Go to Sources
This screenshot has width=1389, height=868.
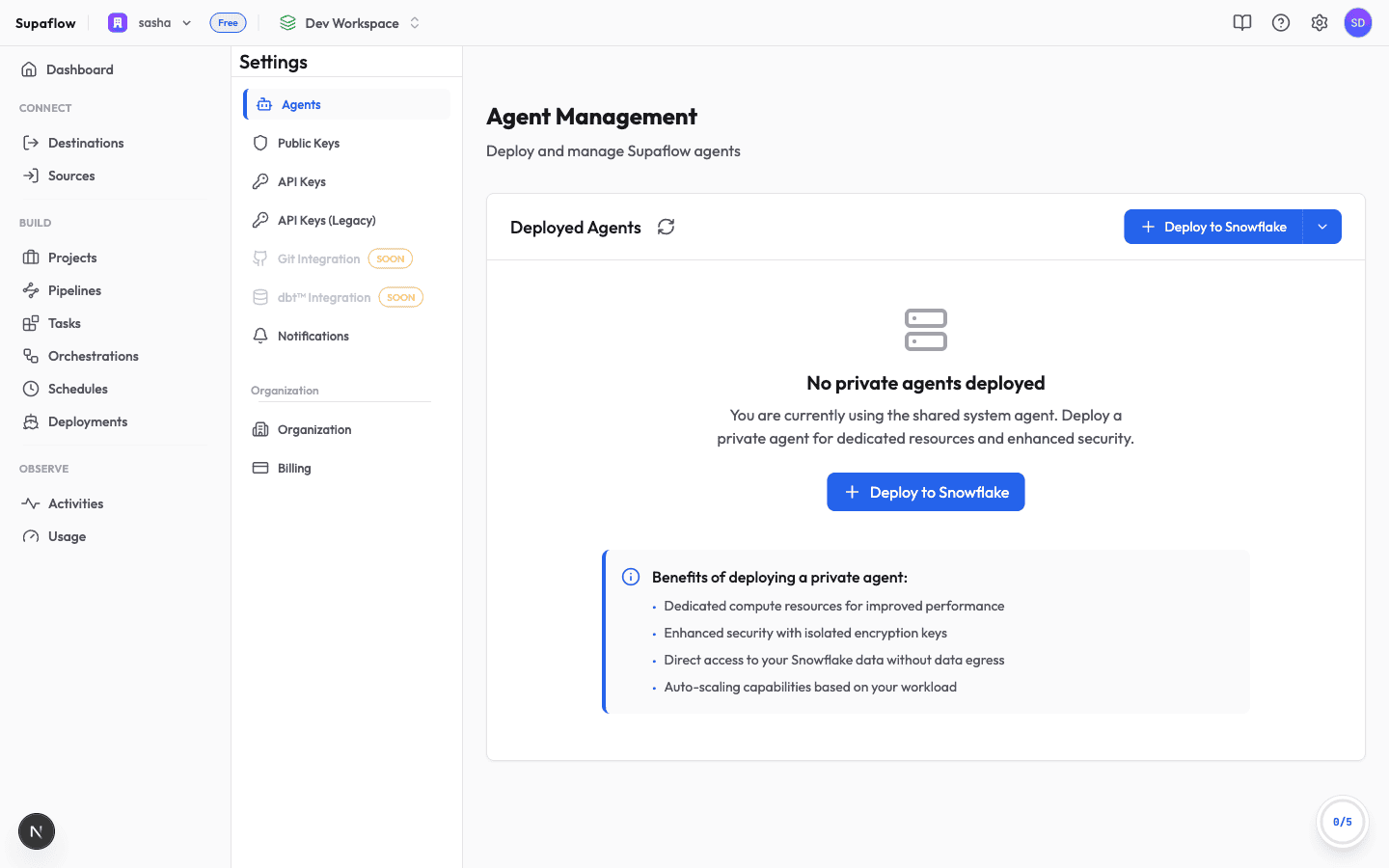116,176
